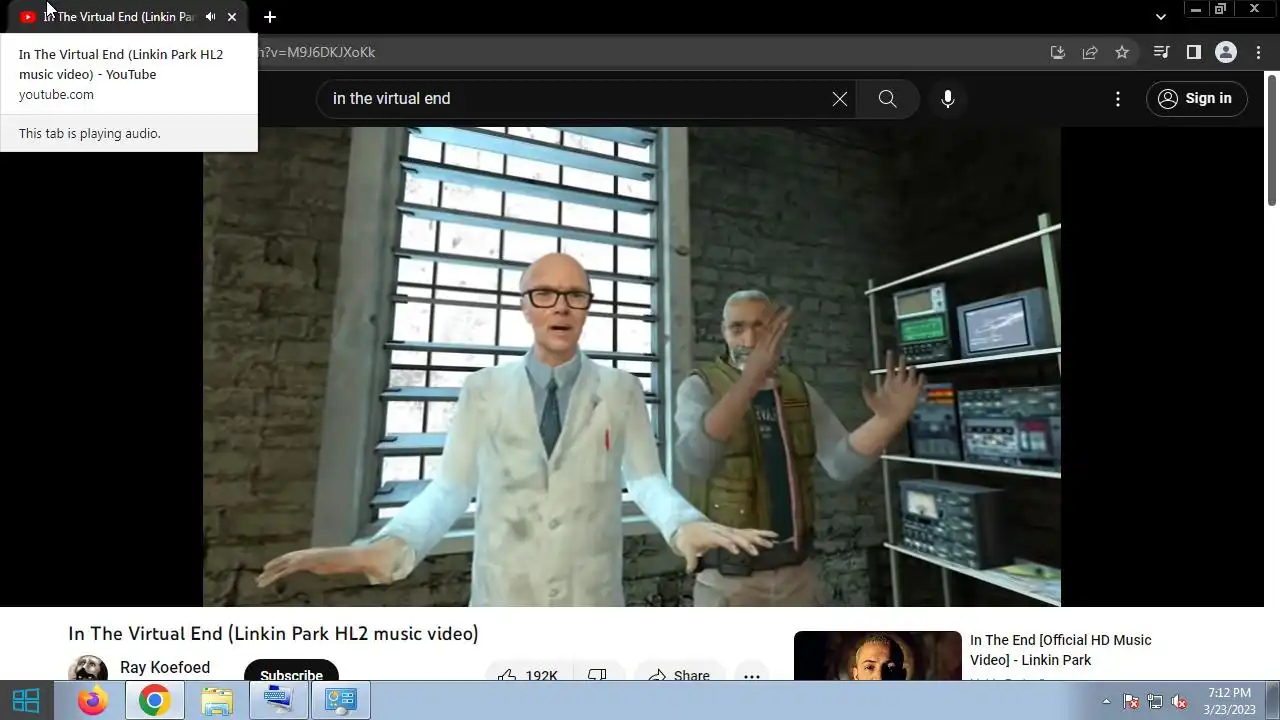Click the share this page icon
This screenshot has width=1280, height=720.
[1090, 52]
